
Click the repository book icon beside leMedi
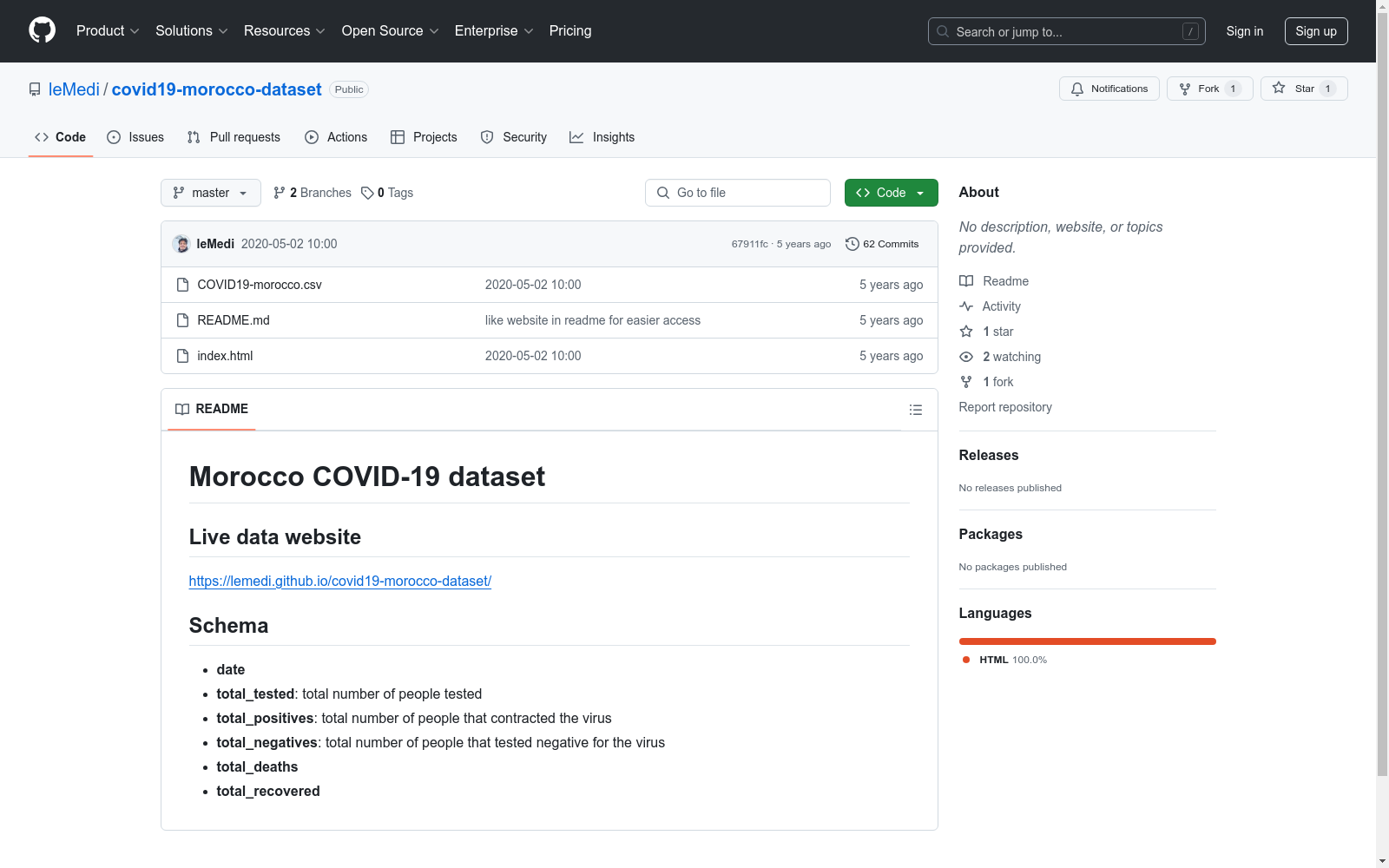click(35, 89)
